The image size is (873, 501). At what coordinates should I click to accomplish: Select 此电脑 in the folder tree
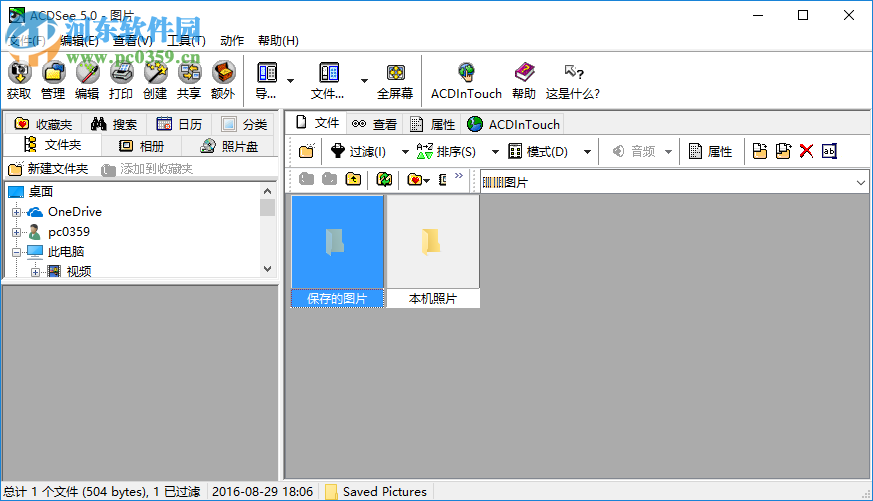coord(66,252)
